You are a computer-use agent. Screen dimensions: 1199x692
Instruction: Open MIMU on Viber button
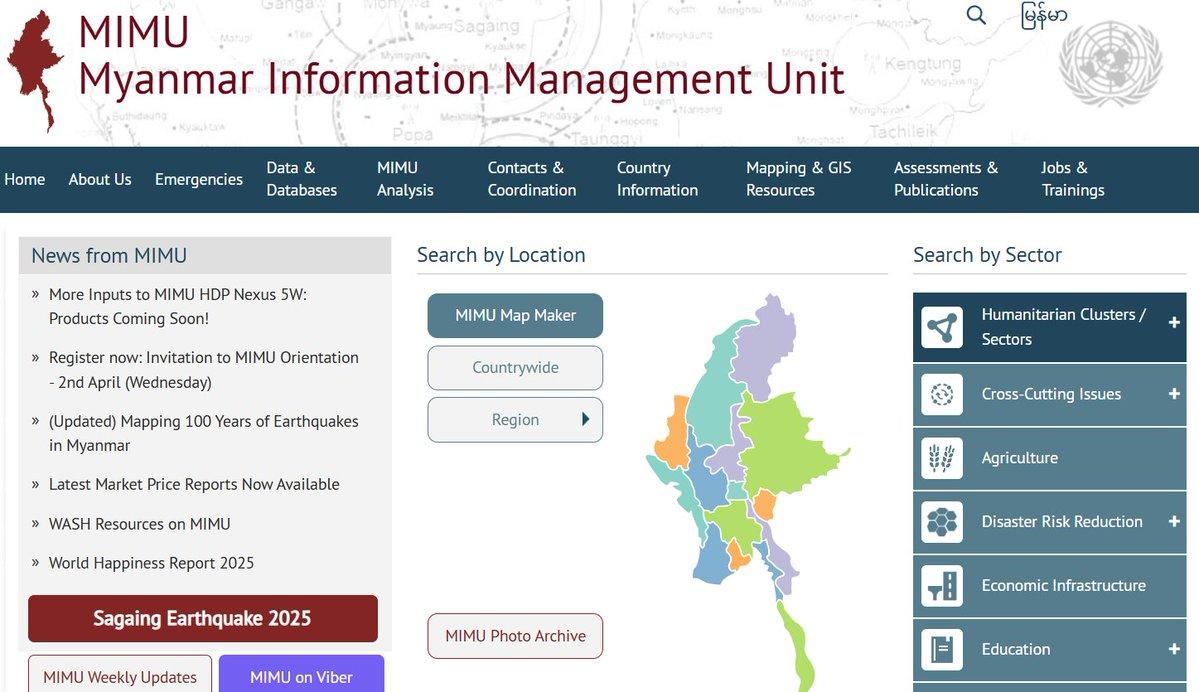pyautogui.click(x=301, y=674)
